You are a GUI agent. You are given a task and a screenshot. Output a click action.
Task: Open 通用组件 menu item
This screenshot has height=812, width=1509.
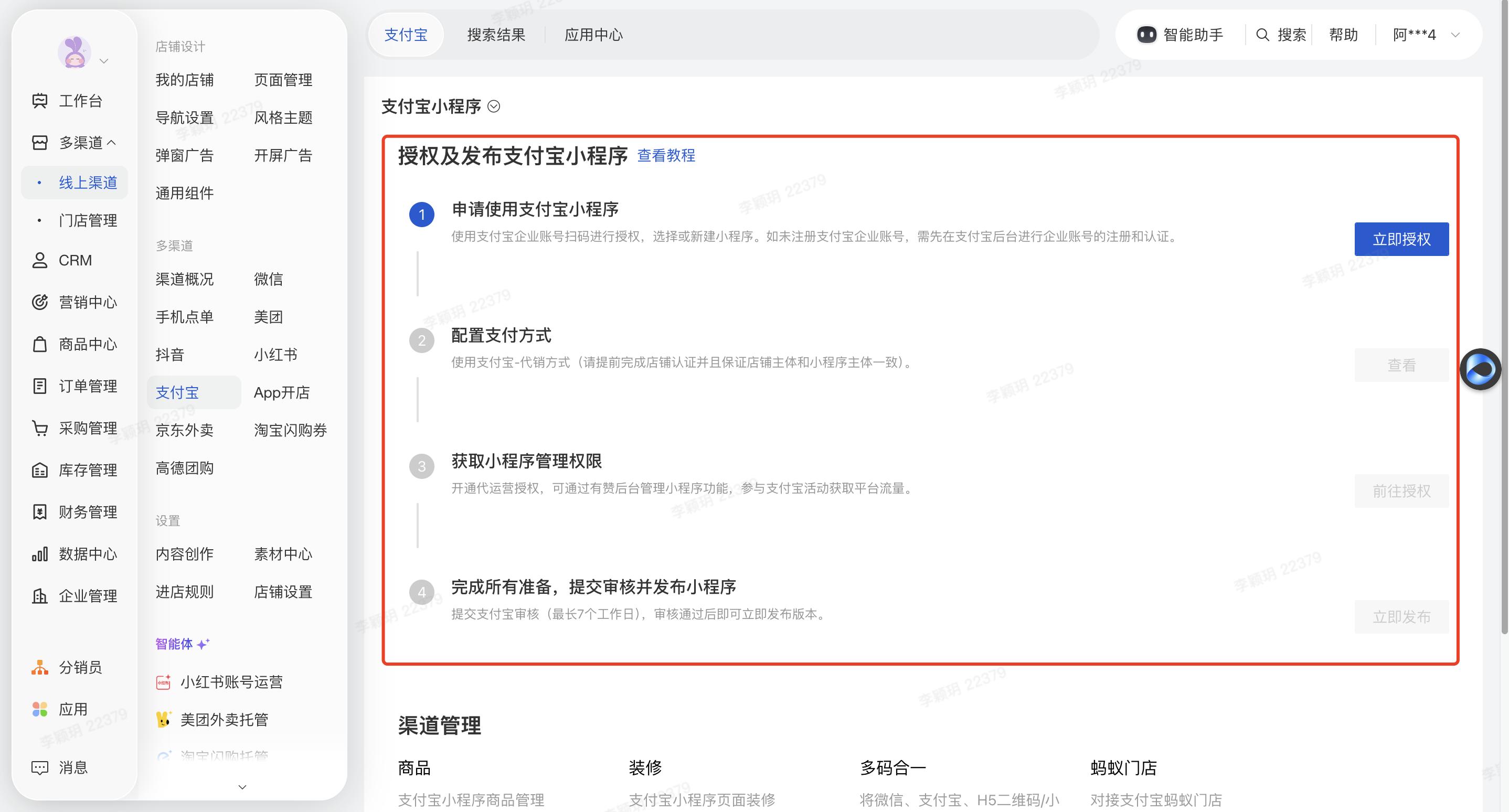pos(185,193)
